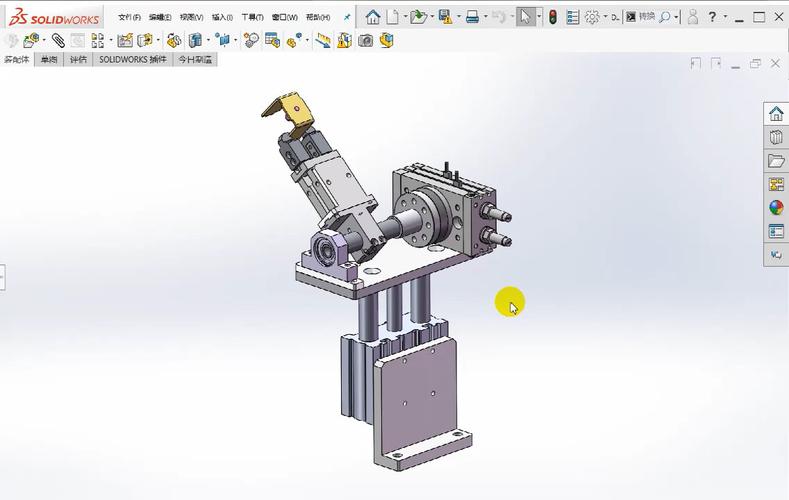Click the Select cursor tool in top toolbar
The image size is (789, 500).
[524, 17]
